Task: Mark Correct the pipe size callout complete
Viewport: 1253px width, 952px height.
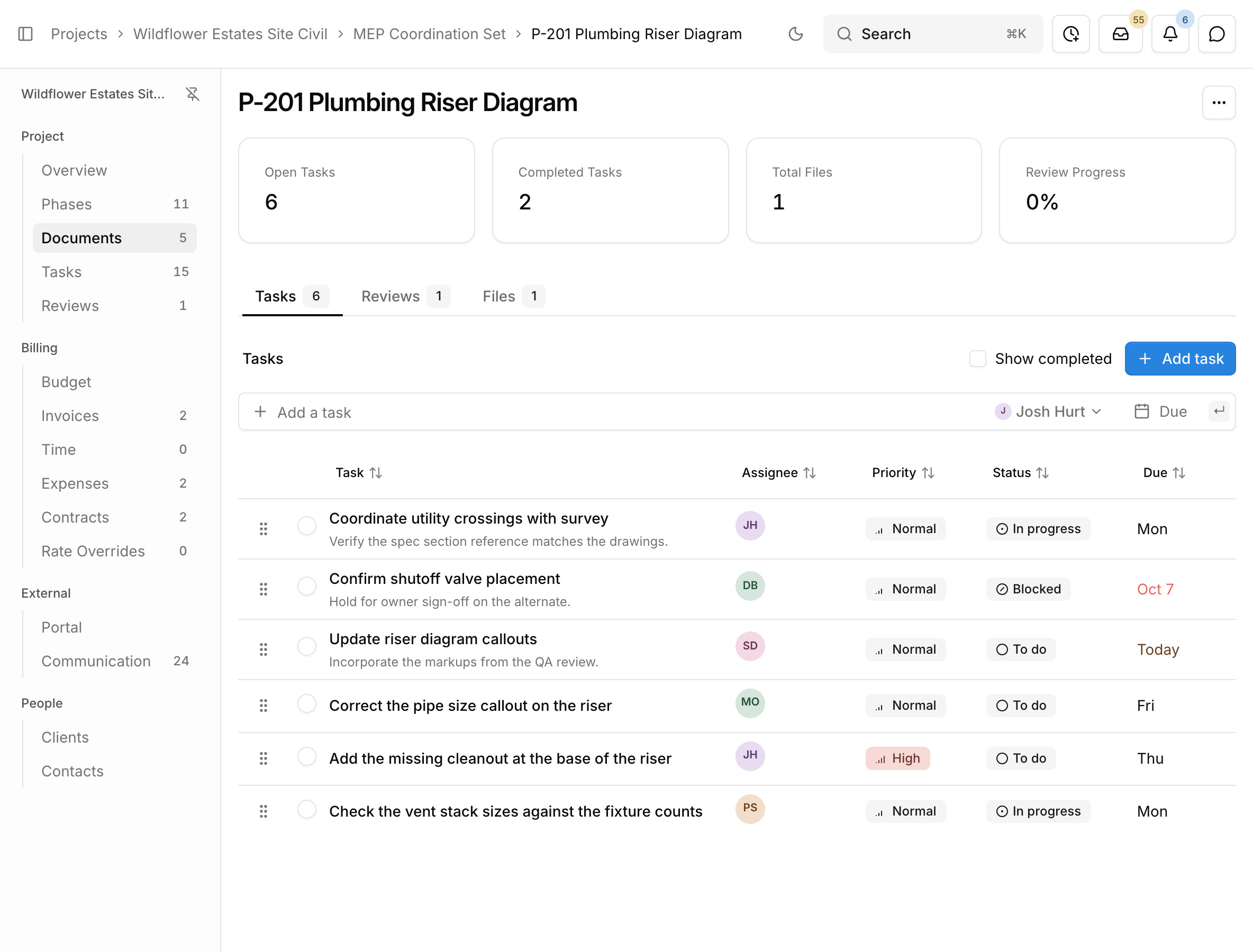Action: (307, 703)
